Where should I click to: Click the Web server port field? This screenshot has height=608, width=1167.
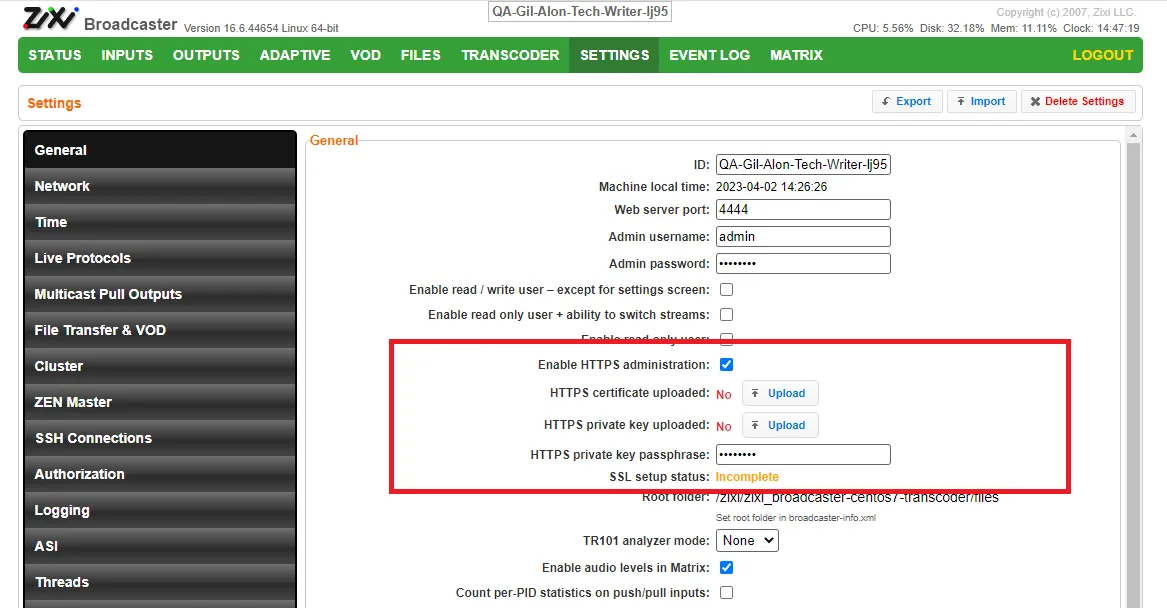click(x=803, y=210)
